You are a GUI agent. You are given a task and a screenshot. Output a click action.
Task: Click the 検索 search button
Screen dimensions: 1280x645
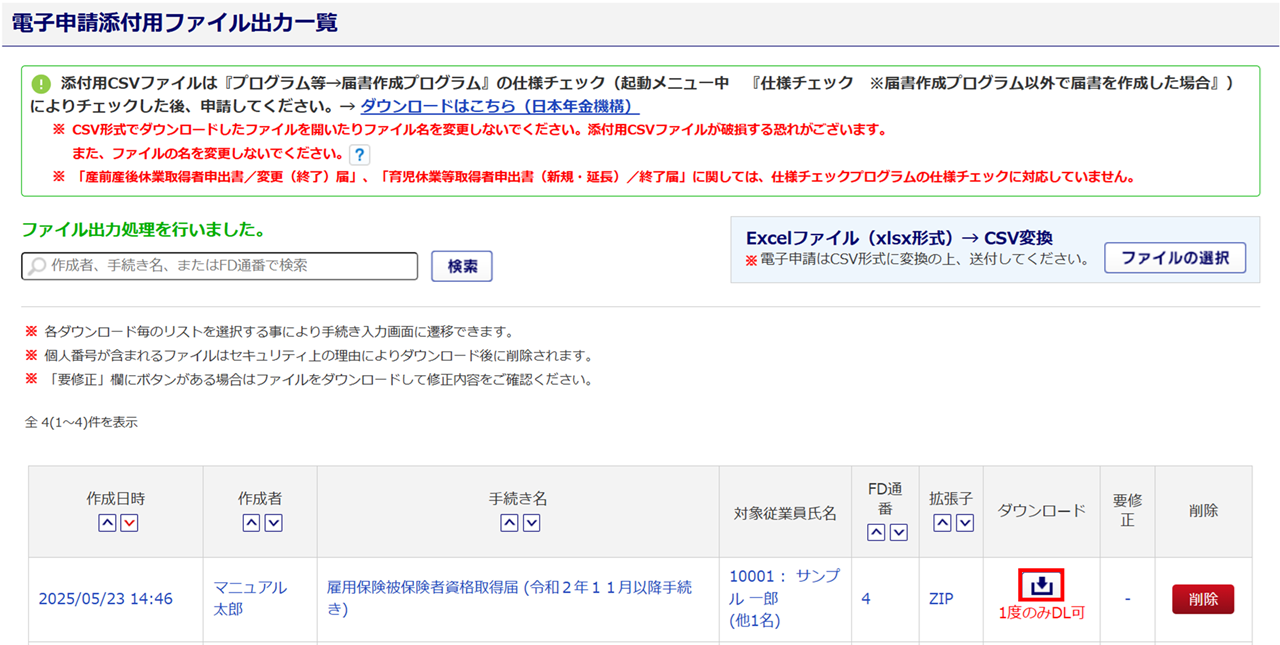pyautogui.click(x=462, y=266)
